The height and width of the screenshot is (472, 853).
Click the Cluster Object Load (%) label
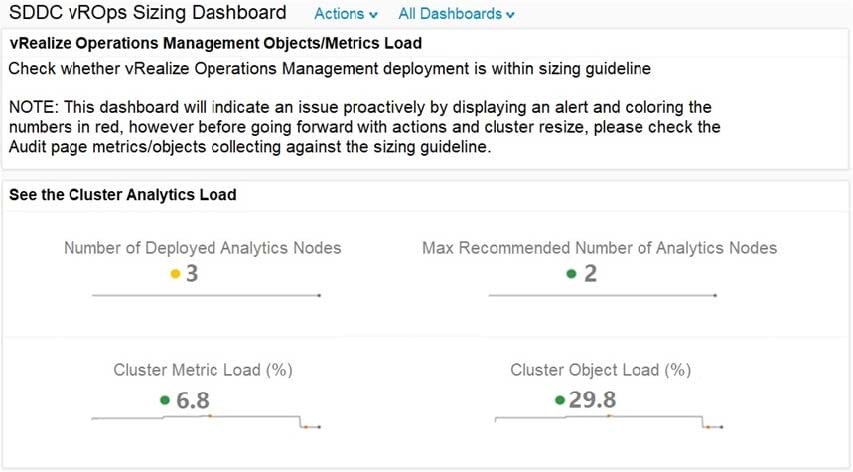pos(600,370)
